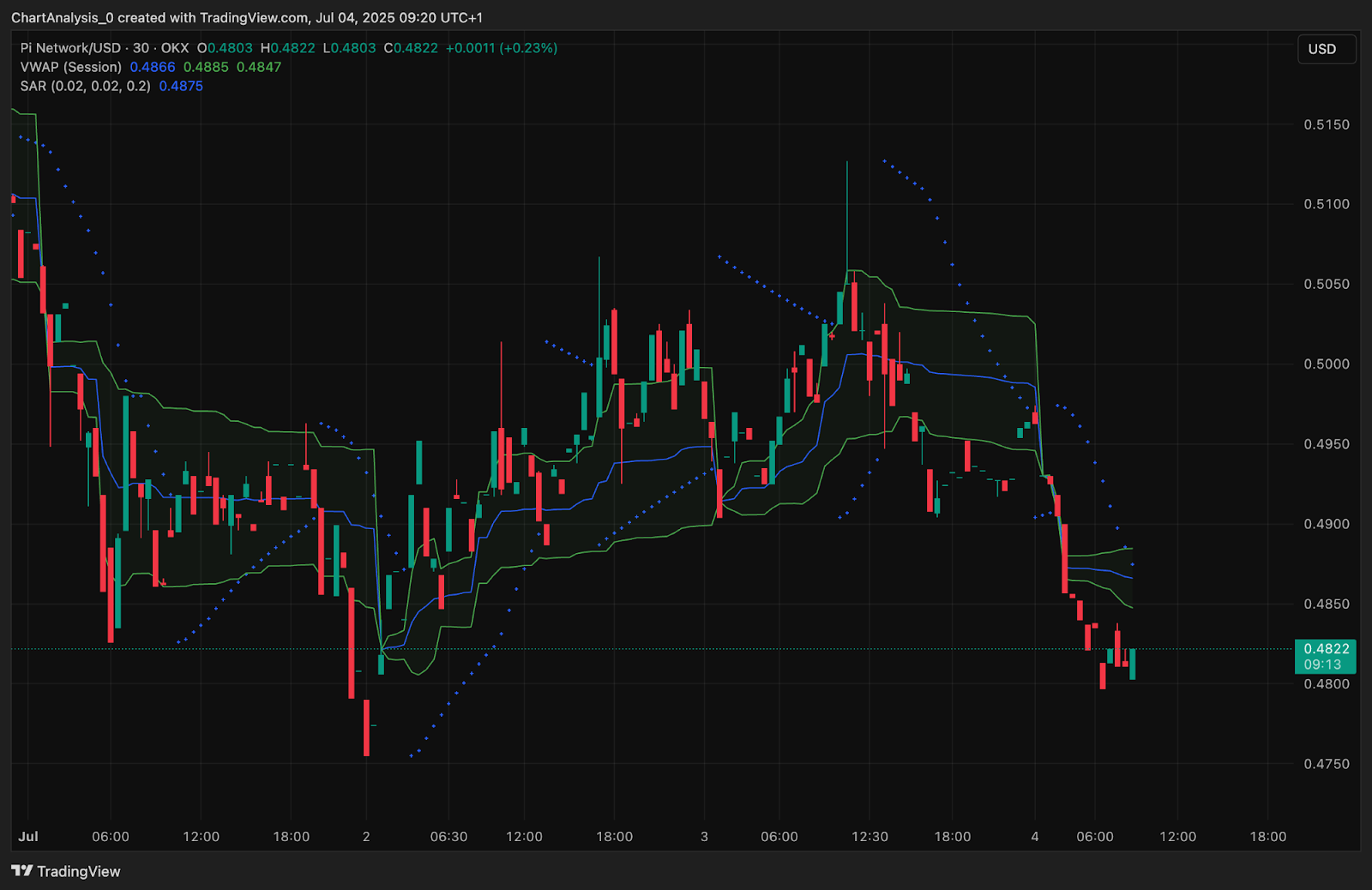Click the 0.4800 price axis label
1372x890 pixels.
pyautogui.click(x=1327, y=684)
